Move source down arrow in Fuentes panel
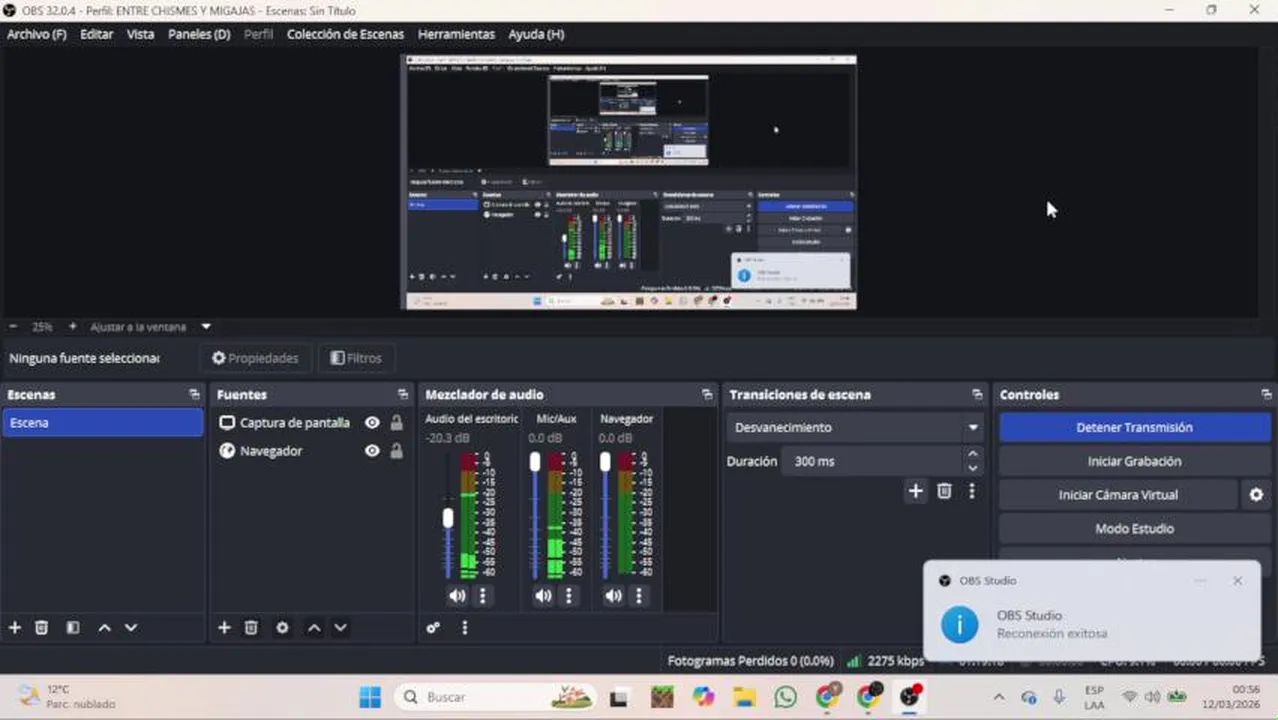1278x720 pixels. pos(340,628)
